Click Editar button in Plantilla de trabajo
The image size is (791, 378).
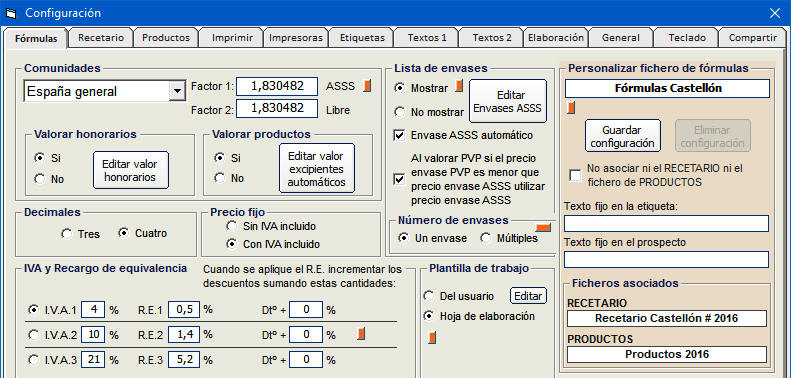528,296
